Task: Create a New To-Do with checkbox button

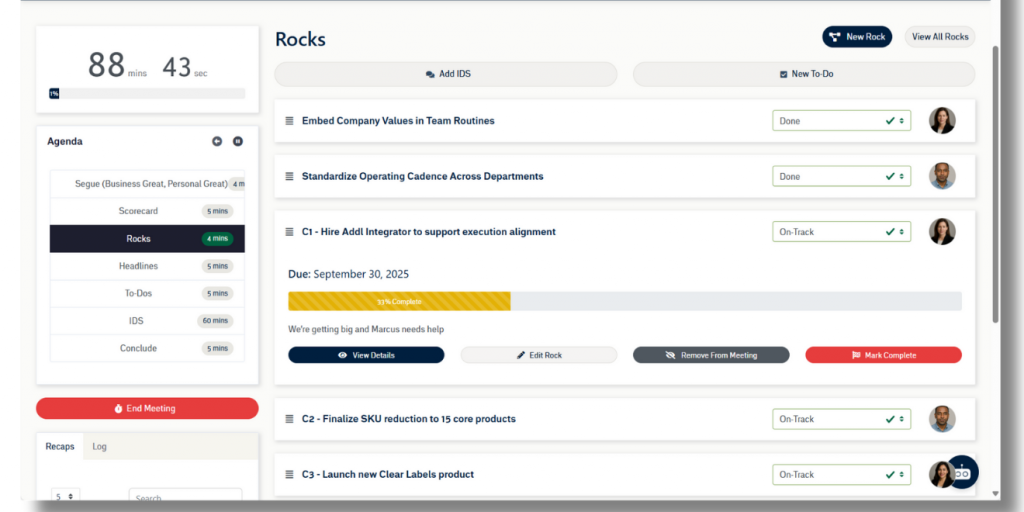Action: coord(803,74)
